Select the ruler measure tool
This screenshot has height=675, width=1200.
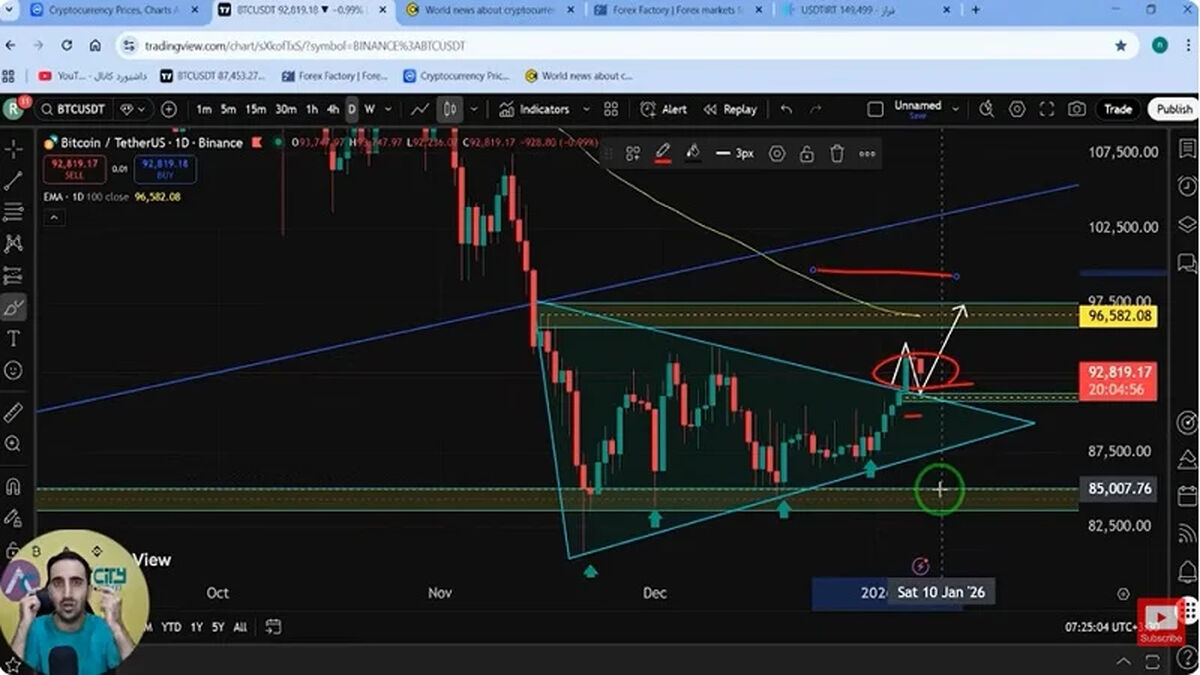coord(14,412)
